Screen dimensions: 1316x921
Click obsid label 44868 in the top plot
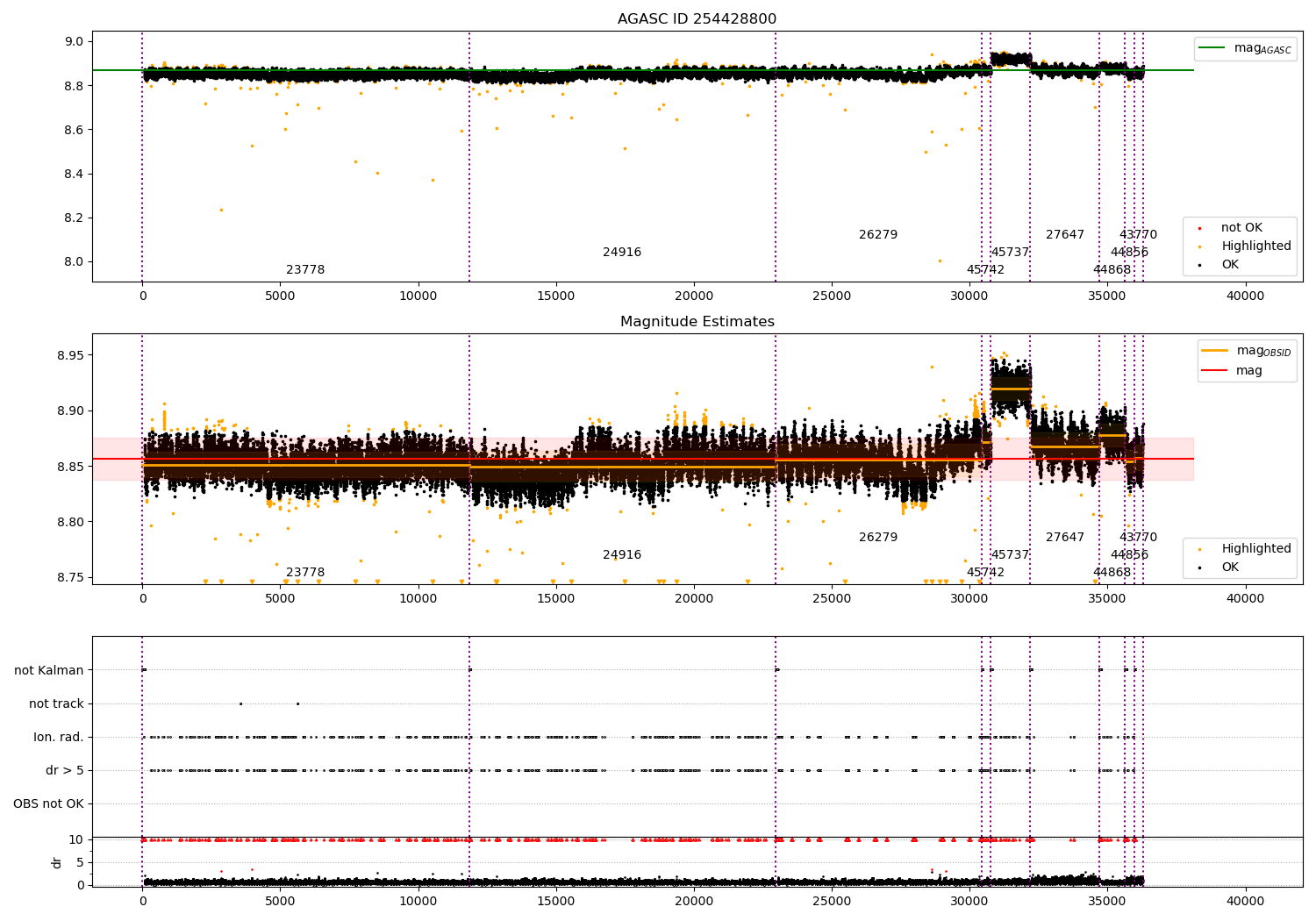(1112, 270)
